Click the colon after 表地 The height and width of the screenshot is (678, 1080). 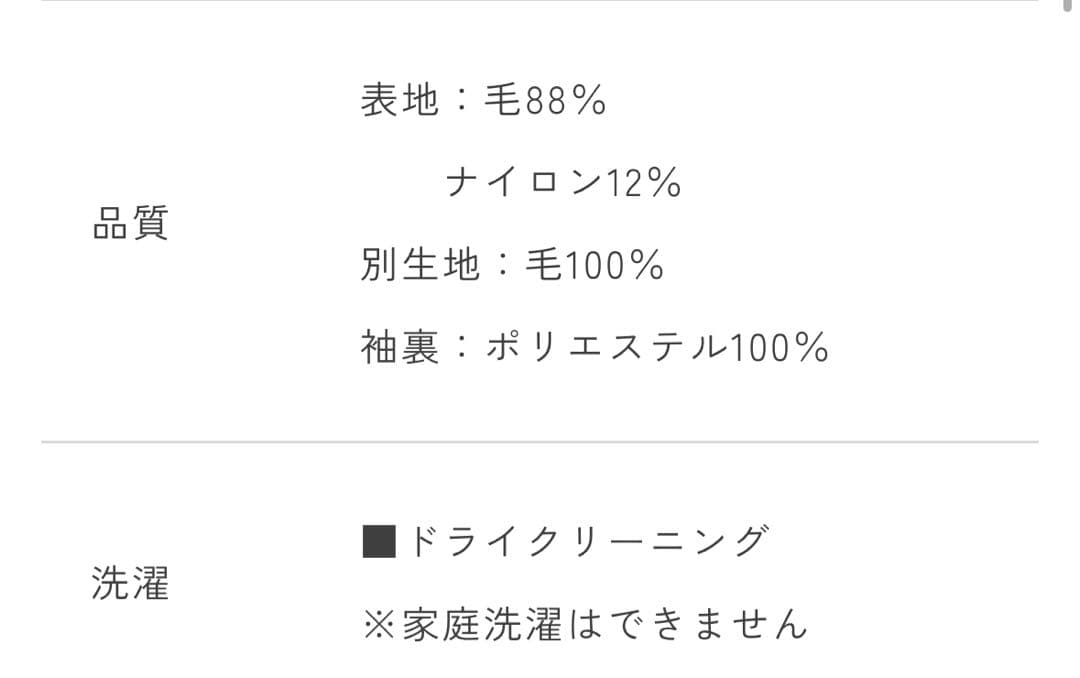point(462,100)
